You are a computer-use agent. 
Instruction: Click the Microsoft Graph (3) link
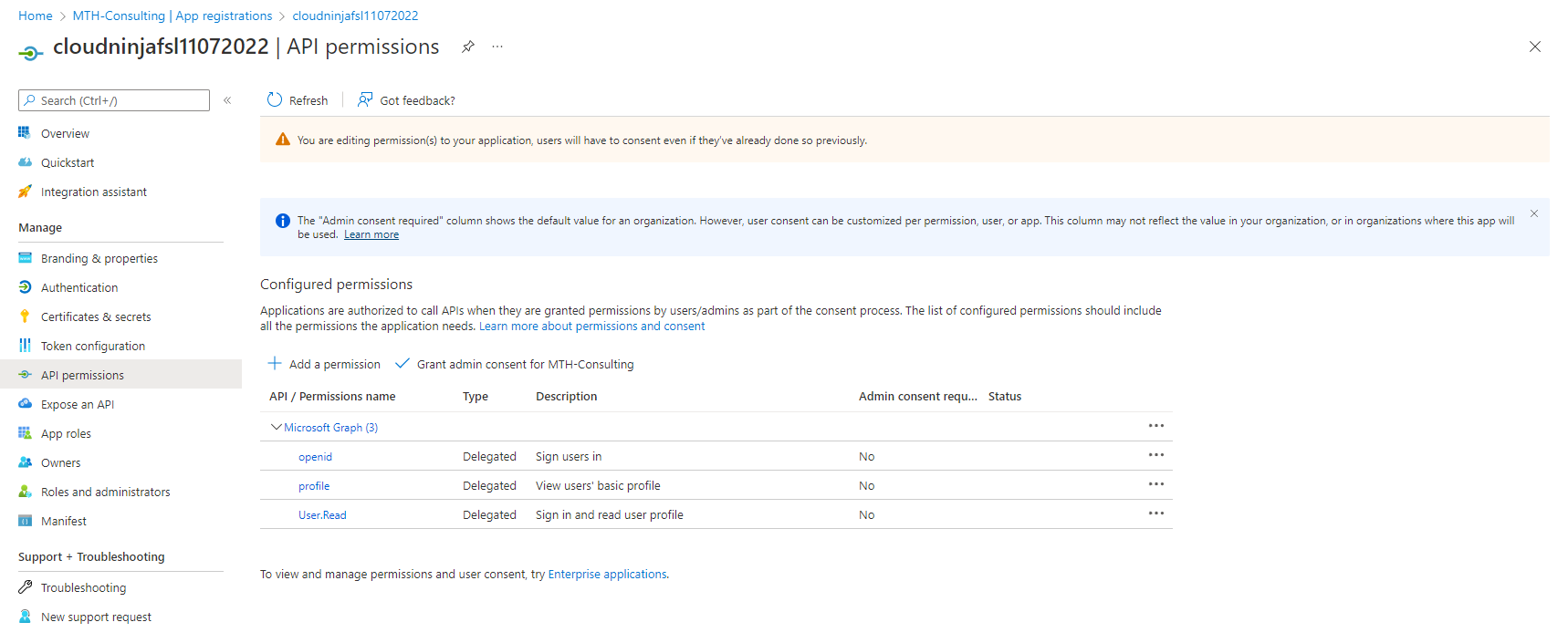330,427
